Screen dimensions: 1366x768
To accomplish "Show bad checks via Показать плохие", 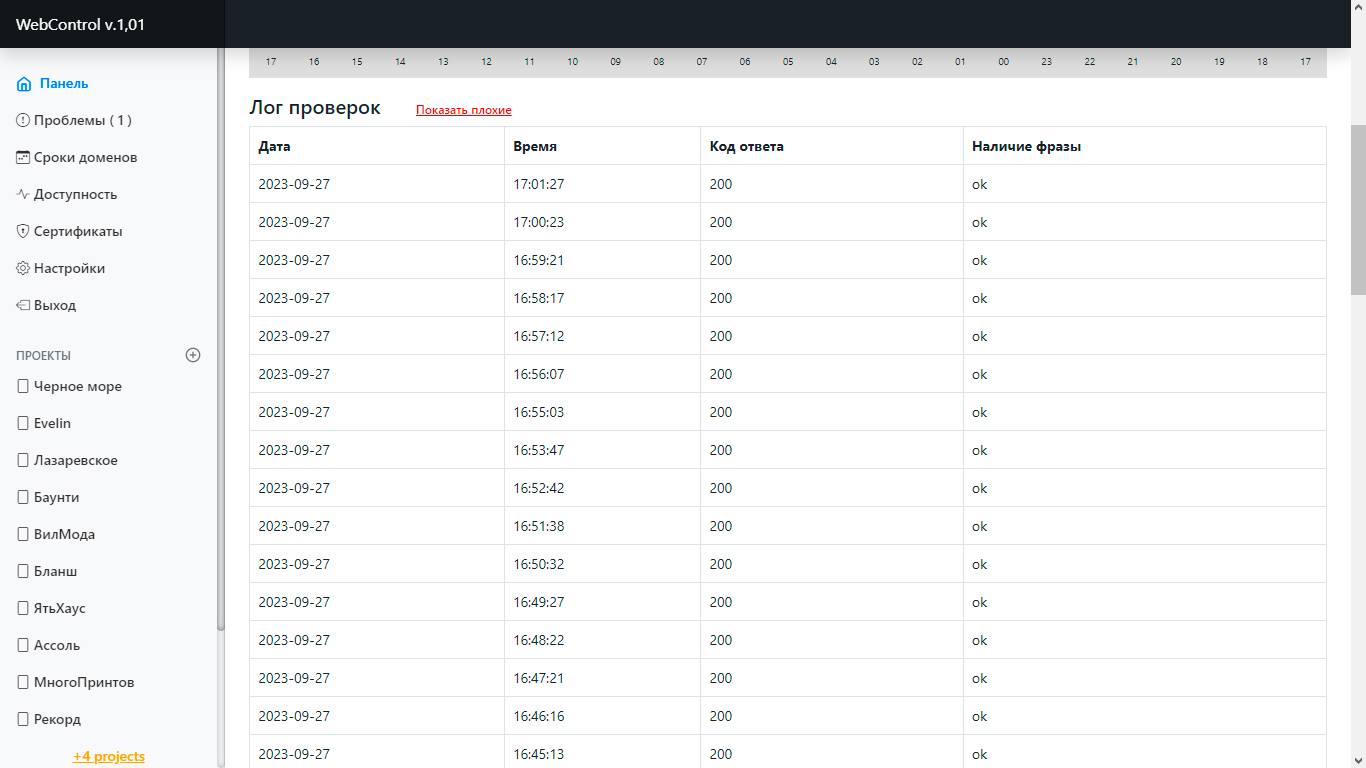I will point(463,110).
